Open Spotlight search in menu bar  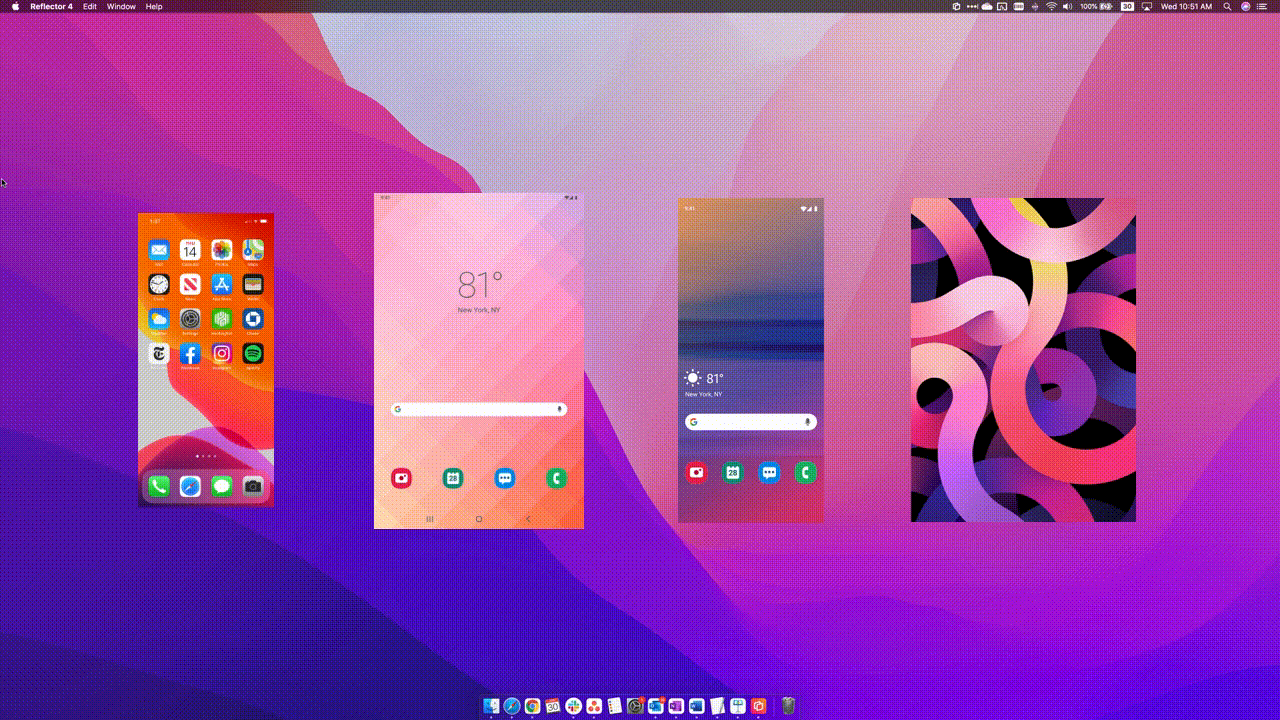(x=1227, y=6)
